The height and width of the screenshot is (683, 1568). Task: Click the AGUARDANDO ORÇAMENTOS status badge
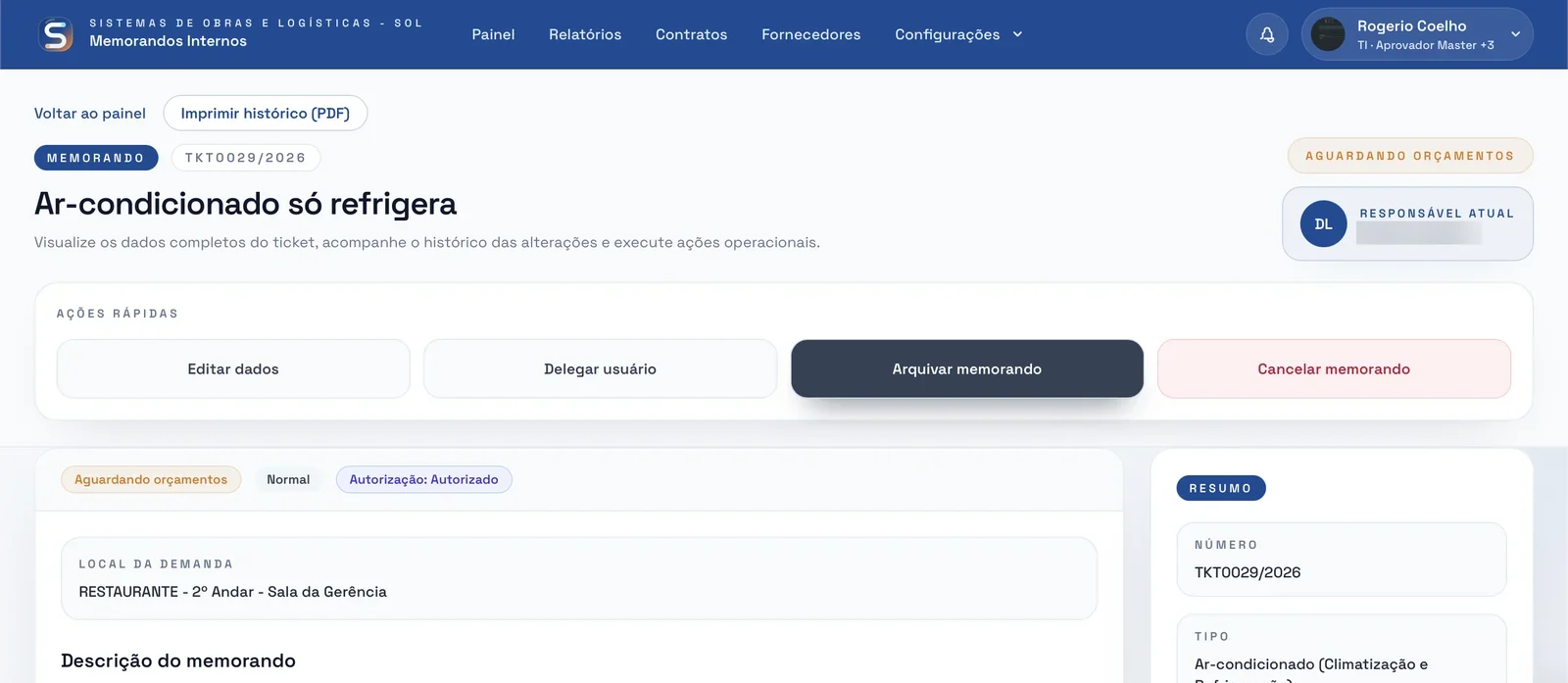1409,156
